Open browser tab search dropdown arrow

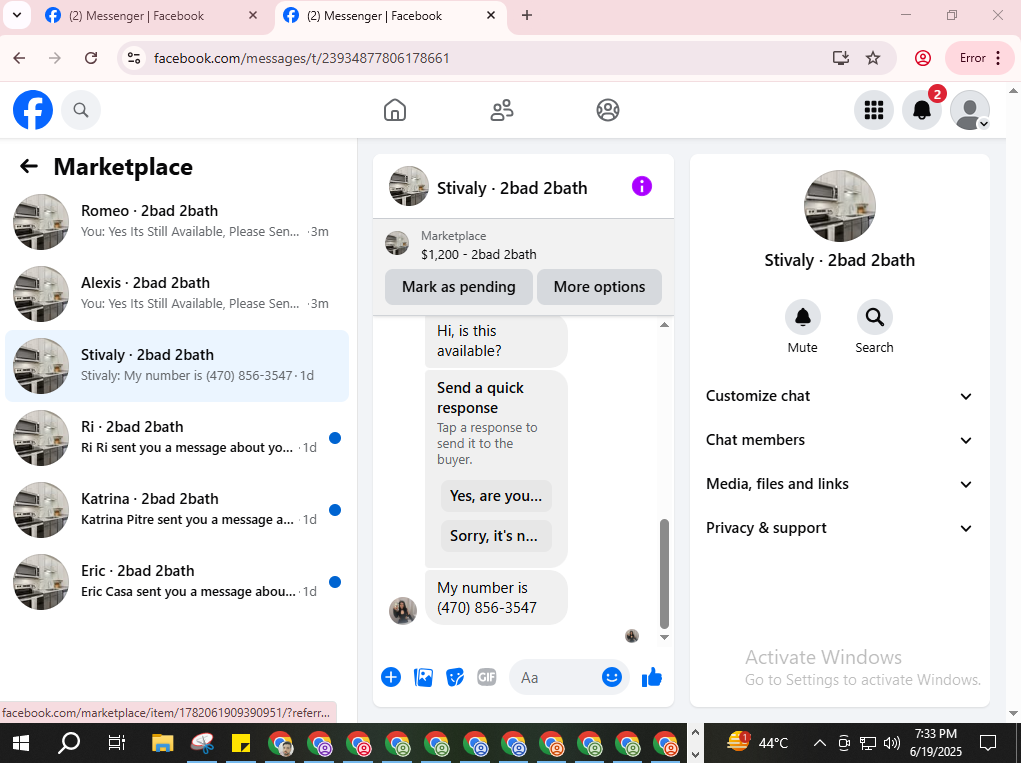(17, 15)
